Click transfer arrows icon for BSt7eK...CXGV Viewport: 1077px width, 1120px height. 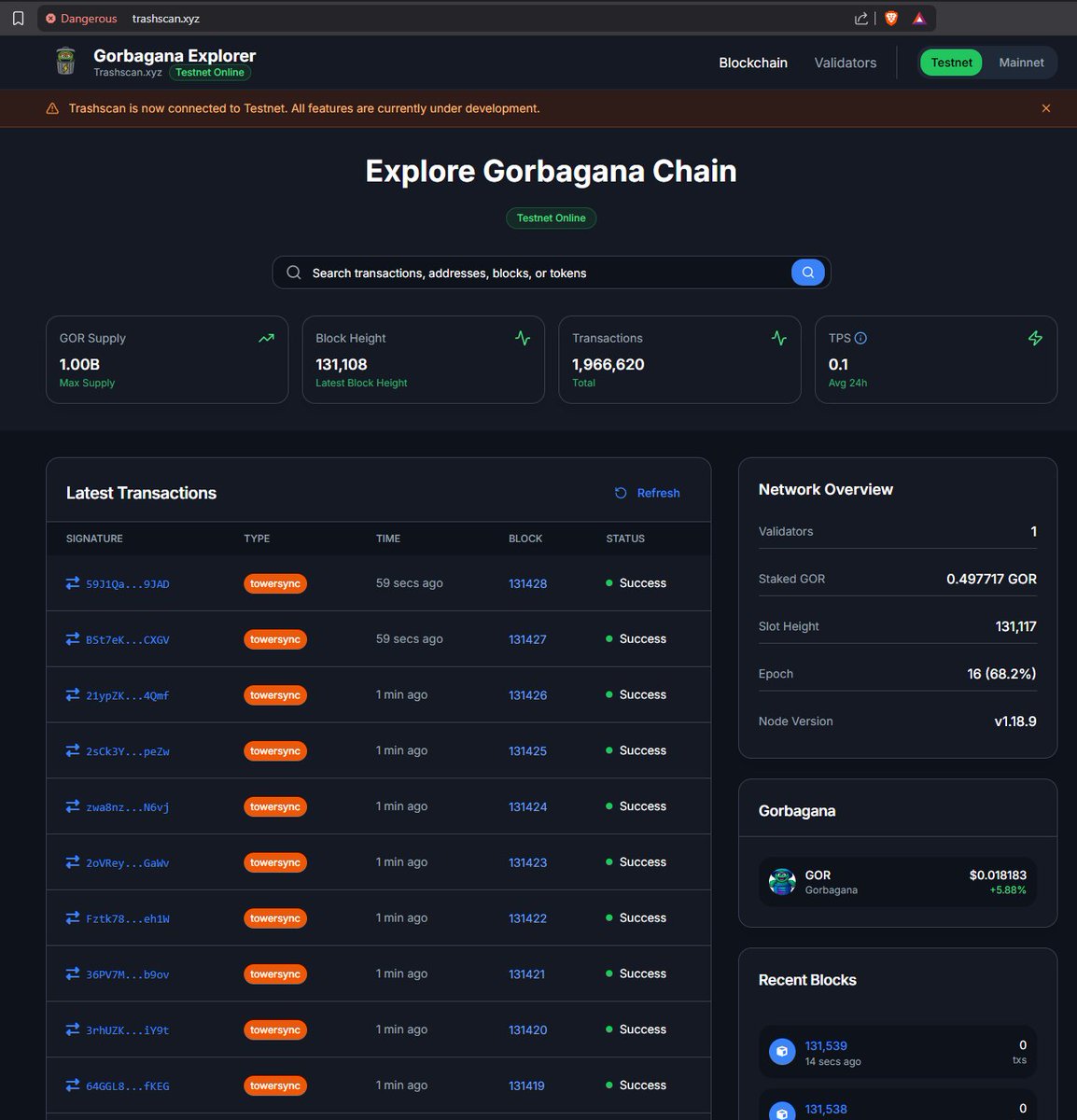(x=73, y=639)
